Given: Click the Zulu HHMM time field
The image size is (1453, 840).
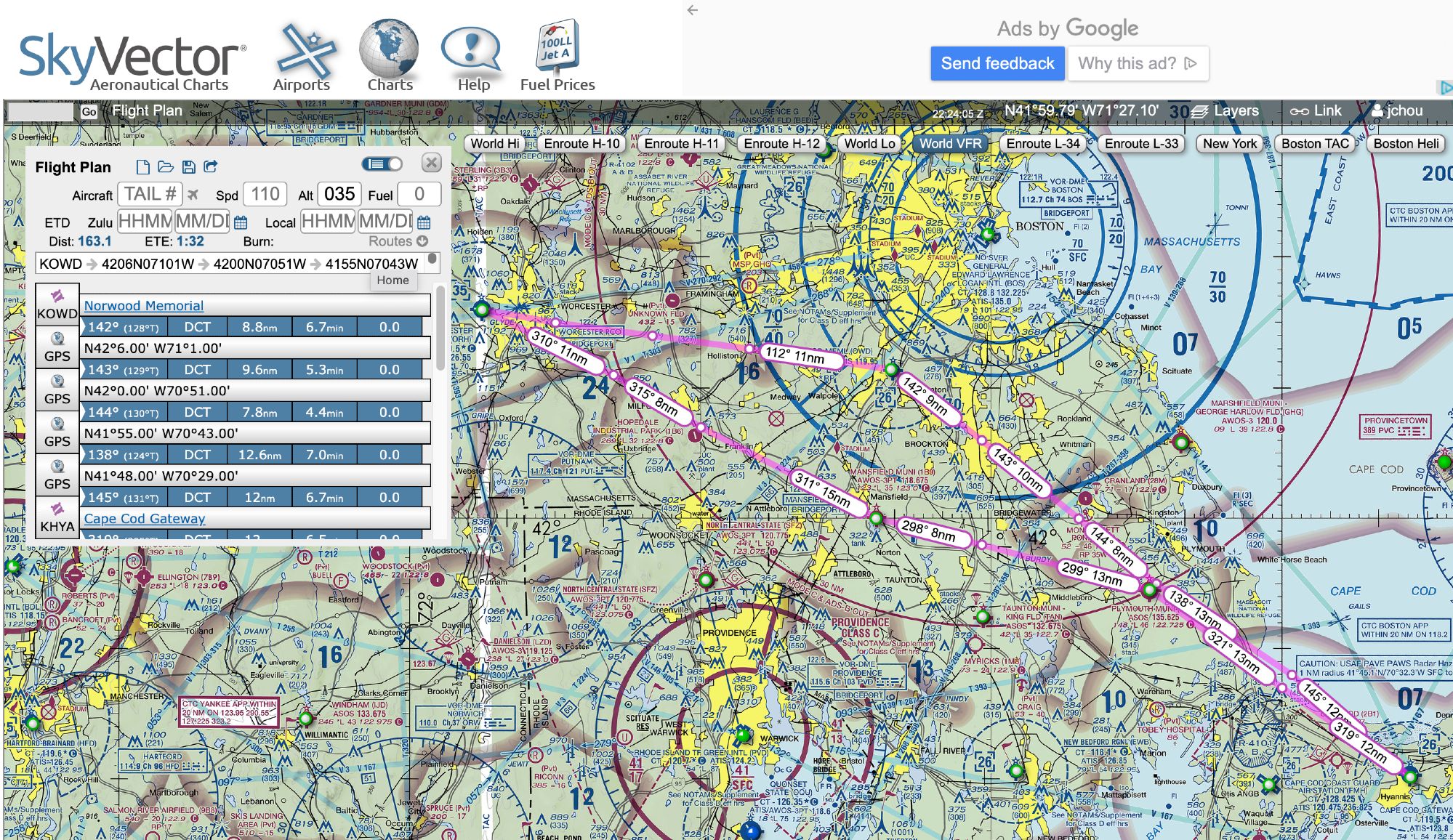Looking at the screenshot, I should coord(145,221).
